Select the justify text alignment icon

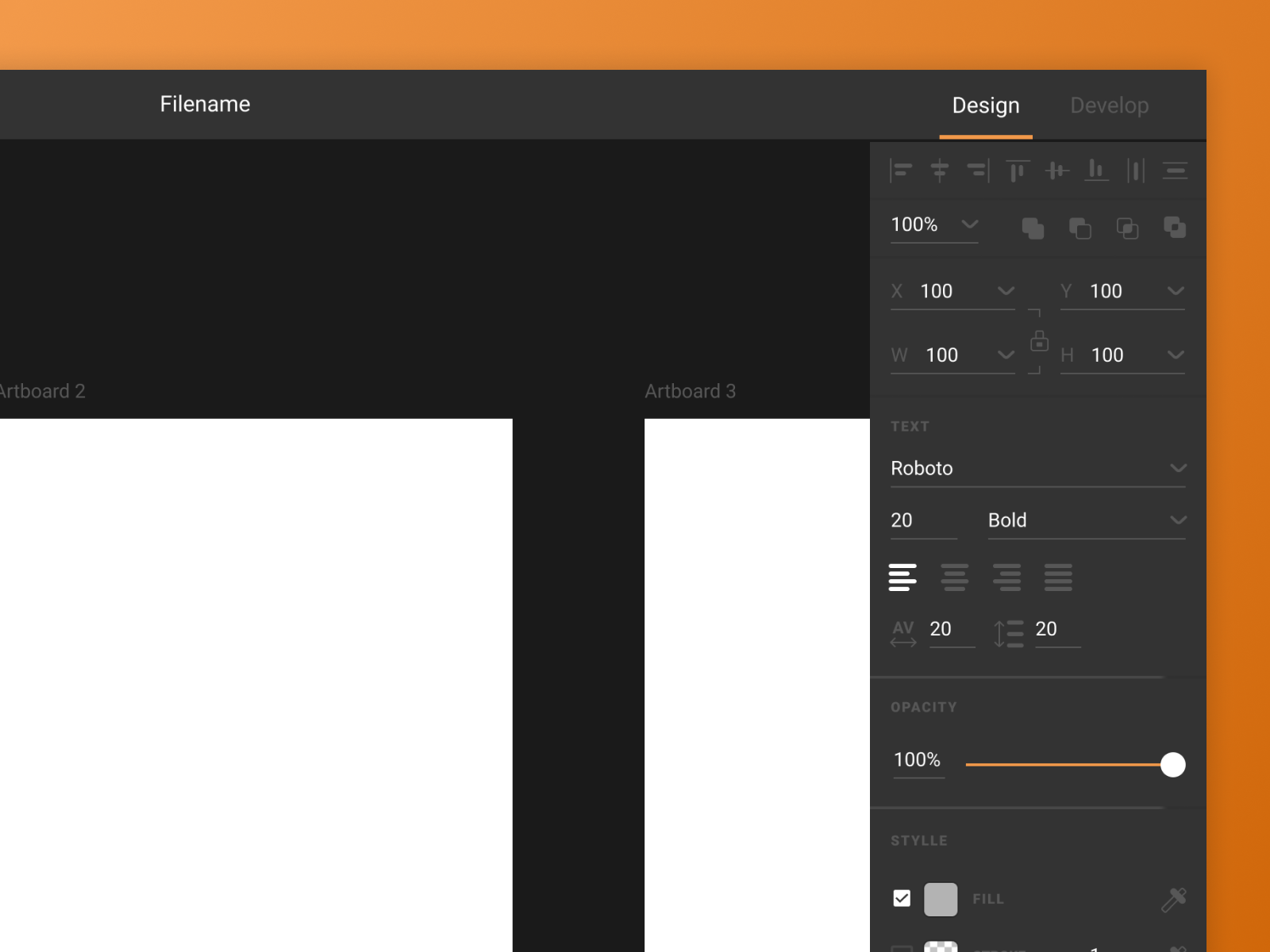click(x=1058, y=578)
